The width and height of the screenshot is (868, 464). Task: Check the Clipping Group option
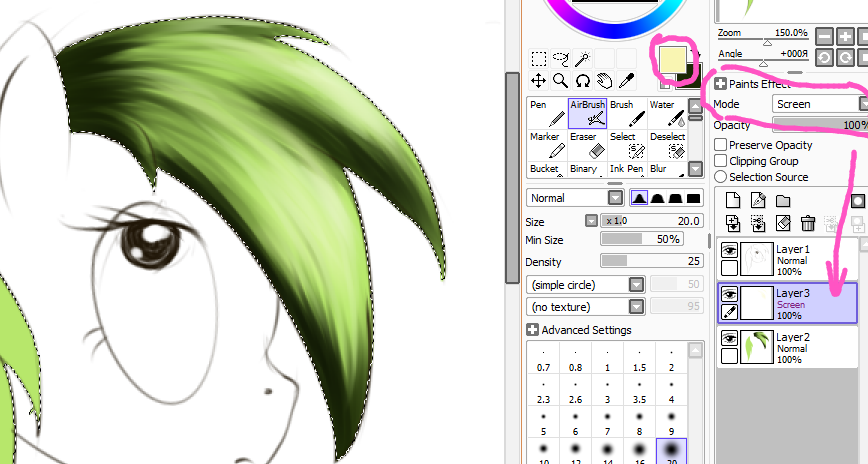720,161
